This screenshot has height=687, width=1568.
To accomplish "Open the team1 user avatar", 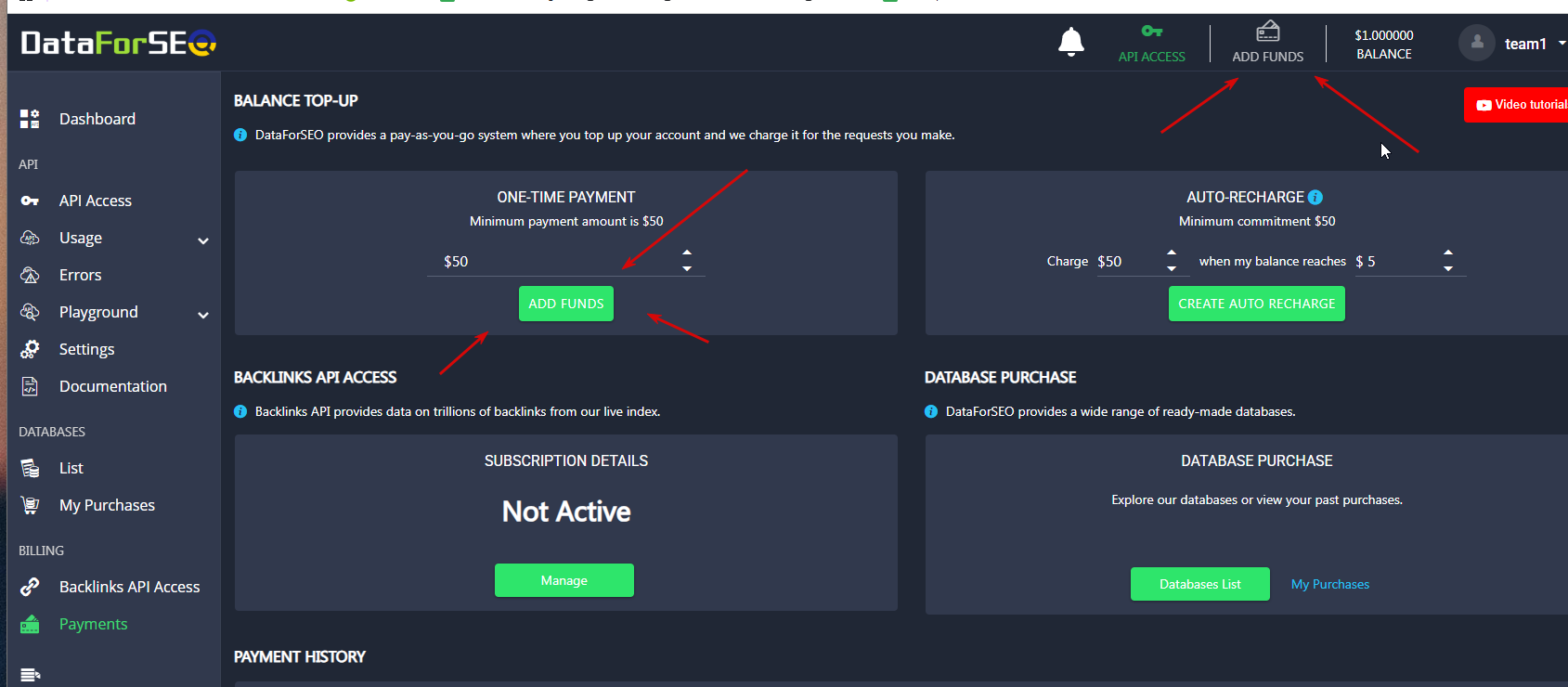I will 1476,43.
